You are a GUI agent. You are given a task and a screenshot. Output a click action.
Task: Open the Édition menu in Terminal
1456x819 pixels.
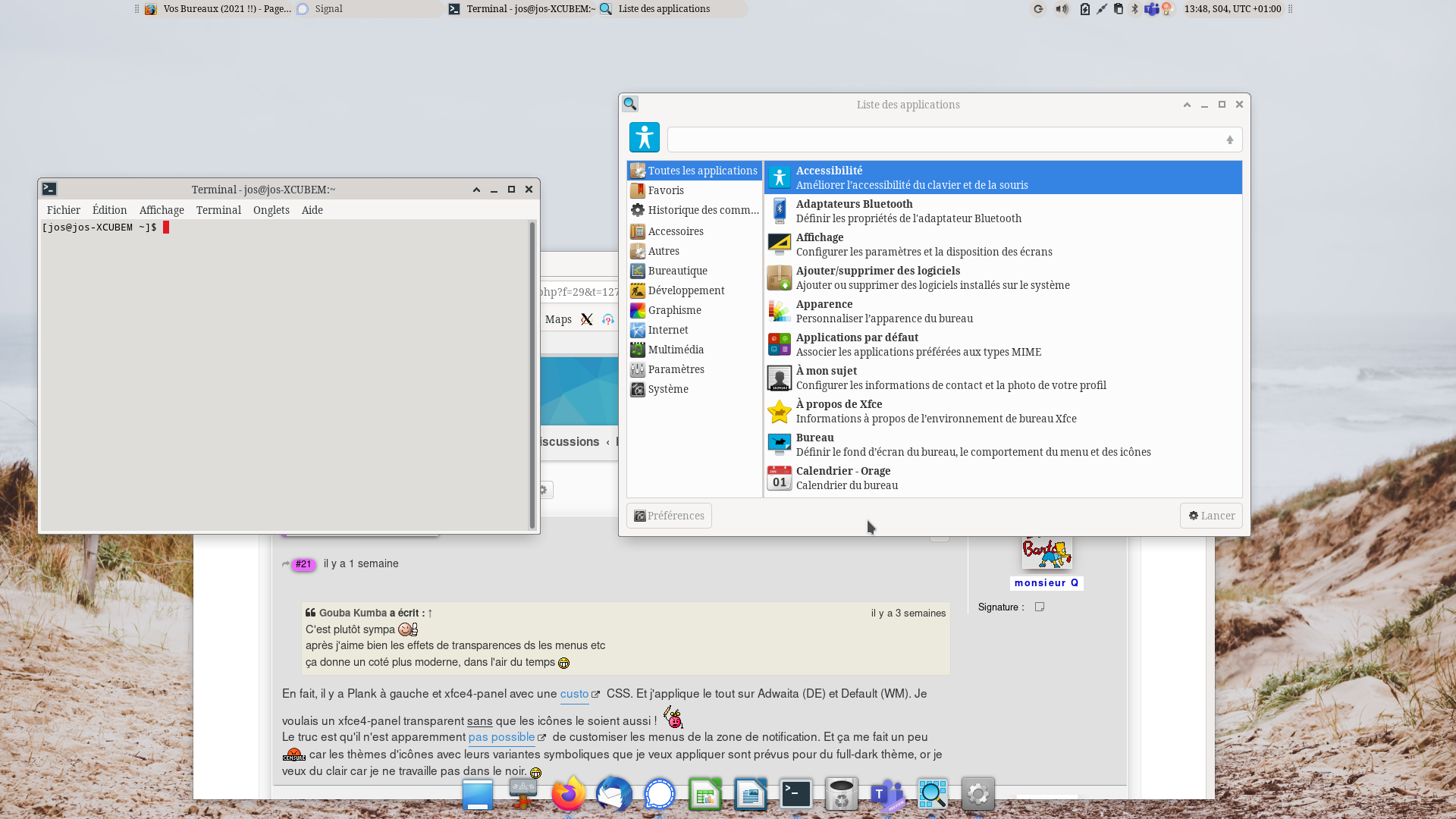click(109, 210)
